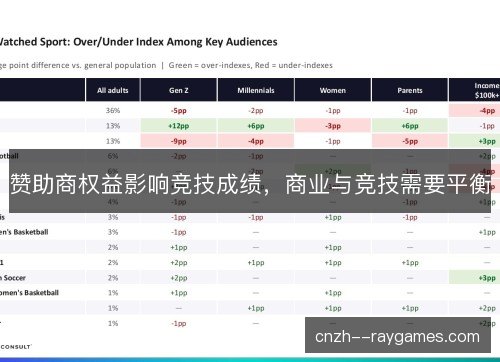
Task: Select the 'Gen Z' column header
Action: coord(179,90)
